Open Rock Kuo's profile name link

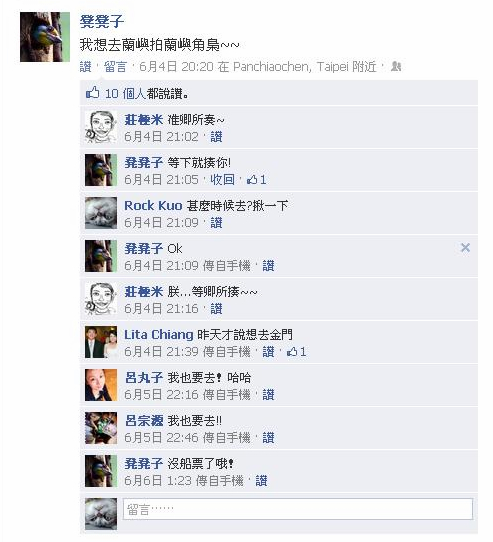pyautogui.click(x=153, y=206)
